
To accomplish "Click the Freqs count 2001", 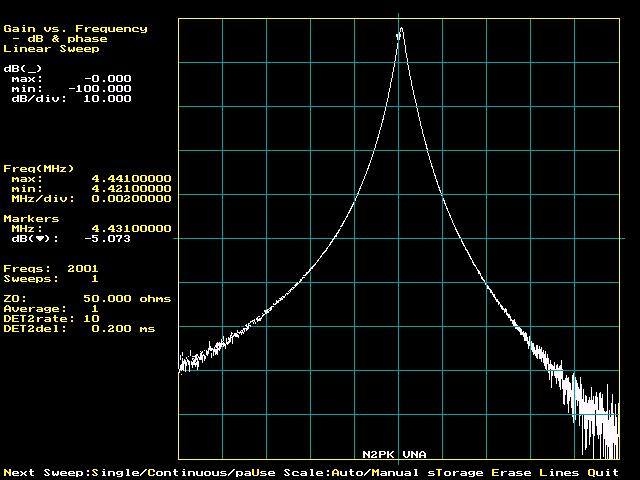I will pos(83,268).
